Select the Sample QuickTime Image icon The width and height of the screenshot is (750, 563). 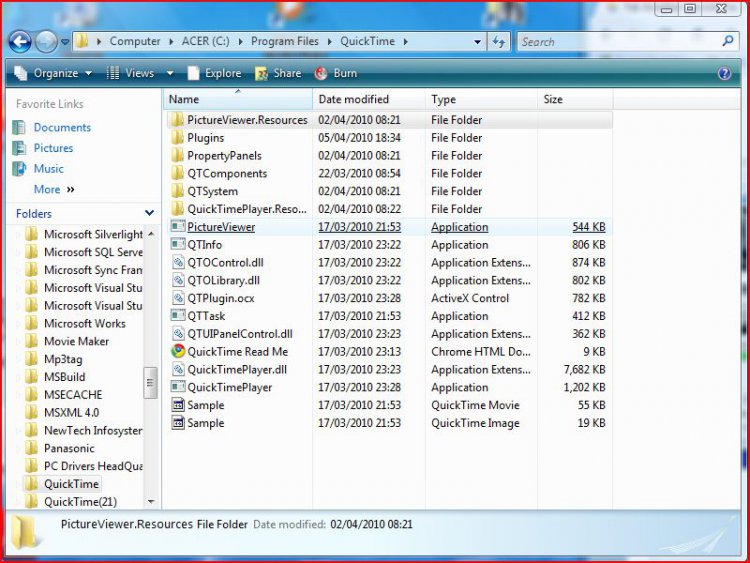(178, 423)
